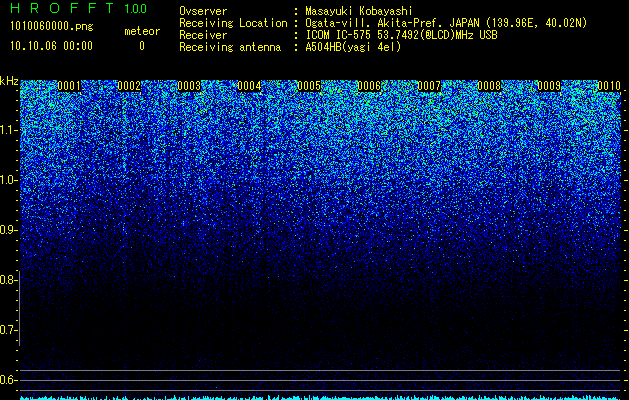Click the 1.0 kHz axis label
Screen dimensions: 629x400
9,180
